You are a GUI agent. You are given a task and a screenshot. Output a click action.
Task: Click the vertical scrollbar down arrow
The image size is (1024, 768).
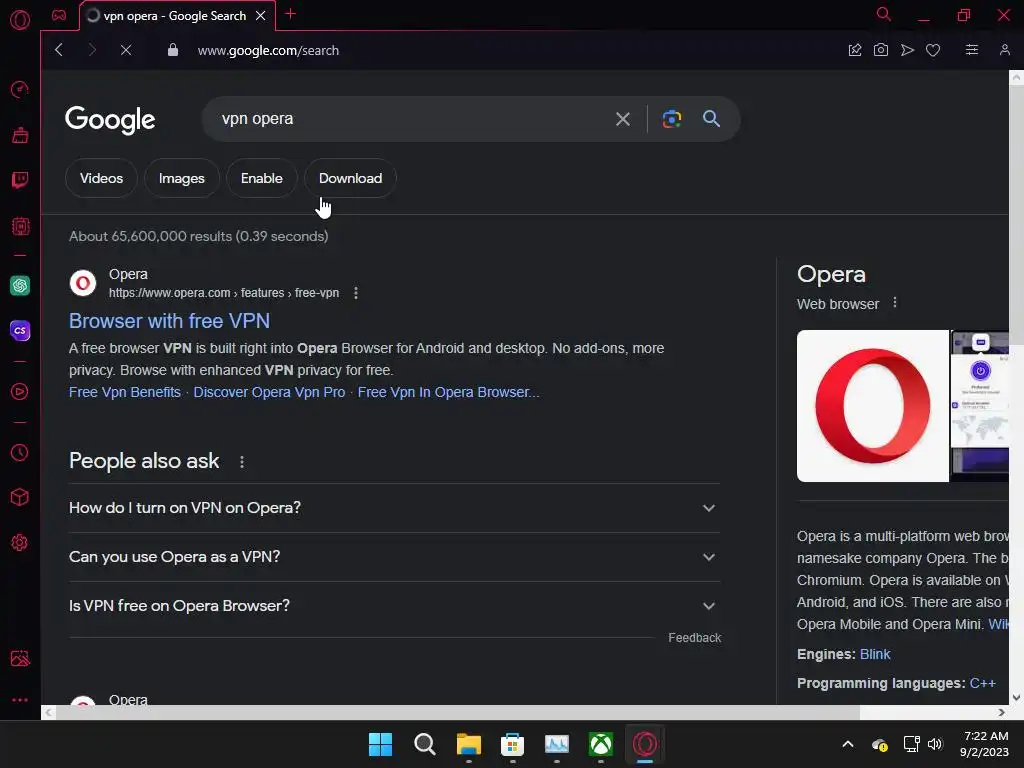pos(1016,697)
